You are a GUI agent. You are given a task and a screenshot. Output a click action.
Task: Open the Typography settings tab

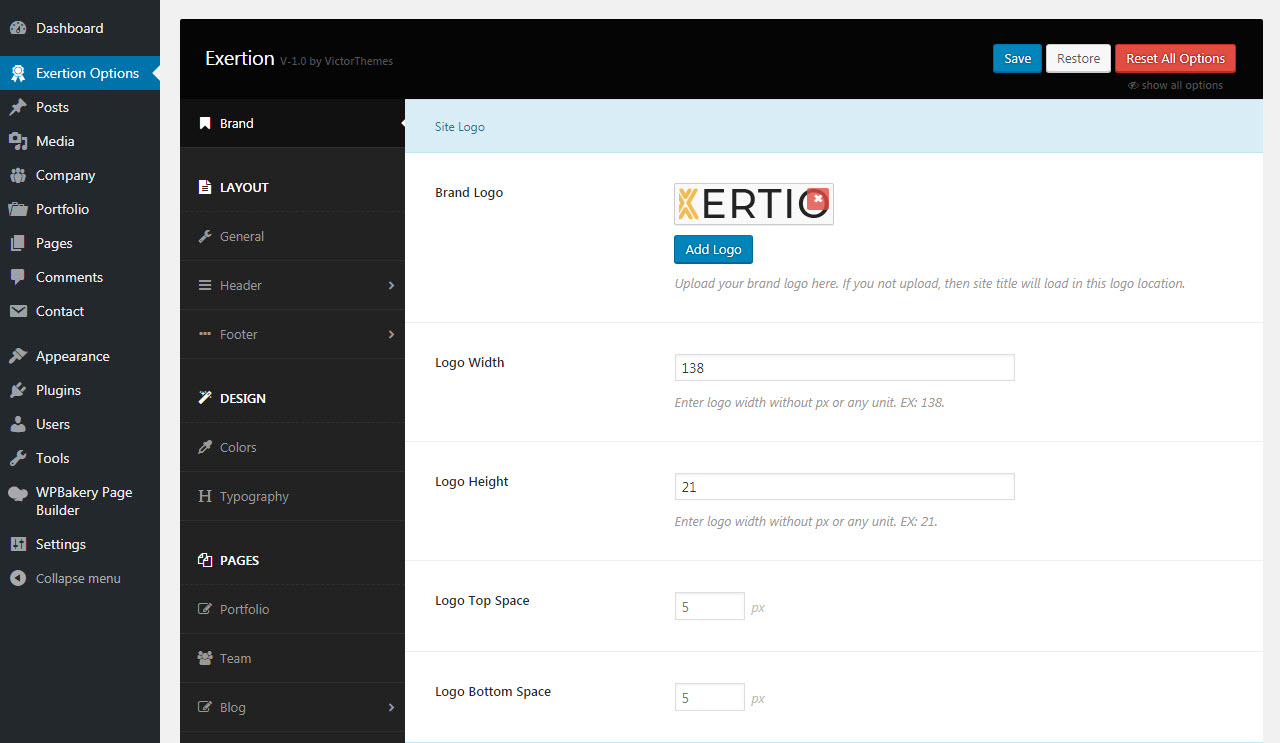[x=254, y=496]
